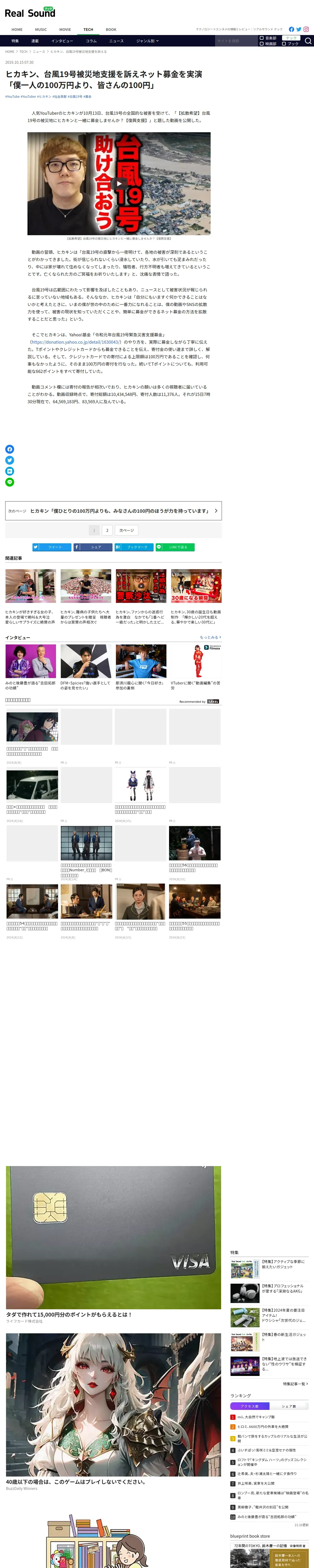
Task: Click the LINEで送る button
Action: 175,547
